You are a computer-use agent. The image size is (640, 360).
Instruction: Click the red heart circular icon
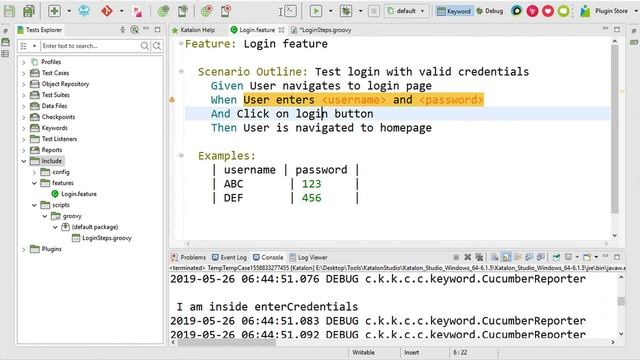[548, 11]
